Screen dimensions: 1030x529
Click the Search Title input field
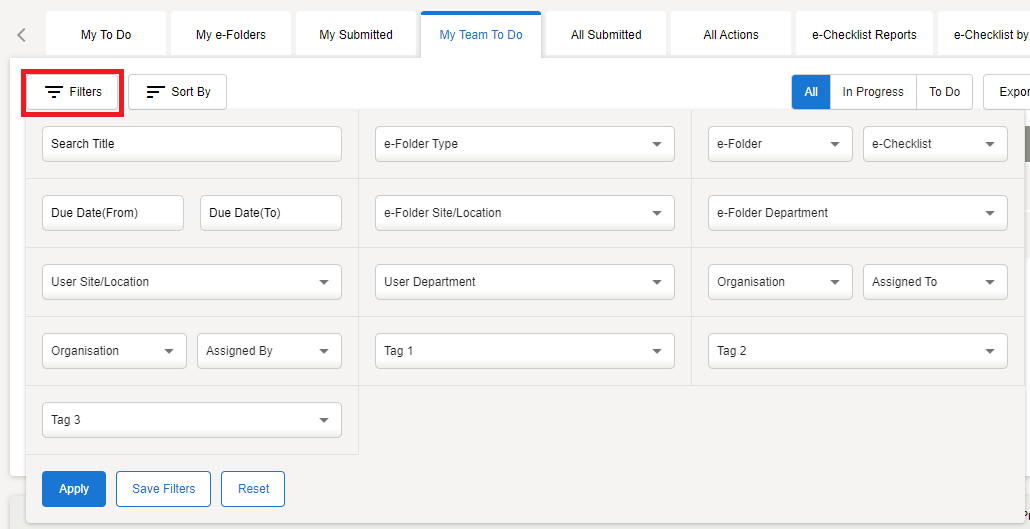[x=192, y=144]
